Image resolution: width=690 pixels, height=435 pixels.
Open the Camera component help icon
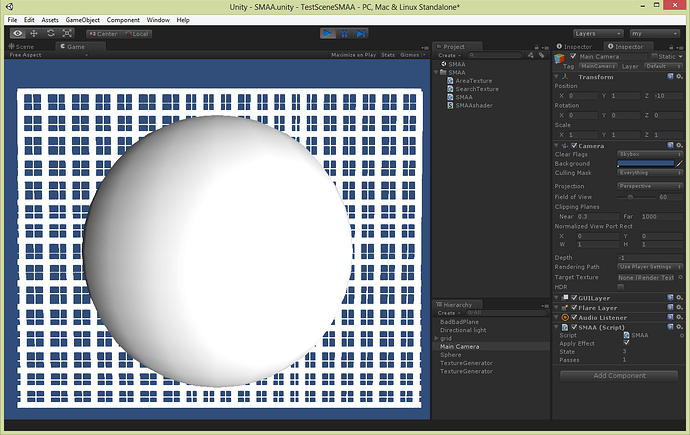(x=670, y=147)
